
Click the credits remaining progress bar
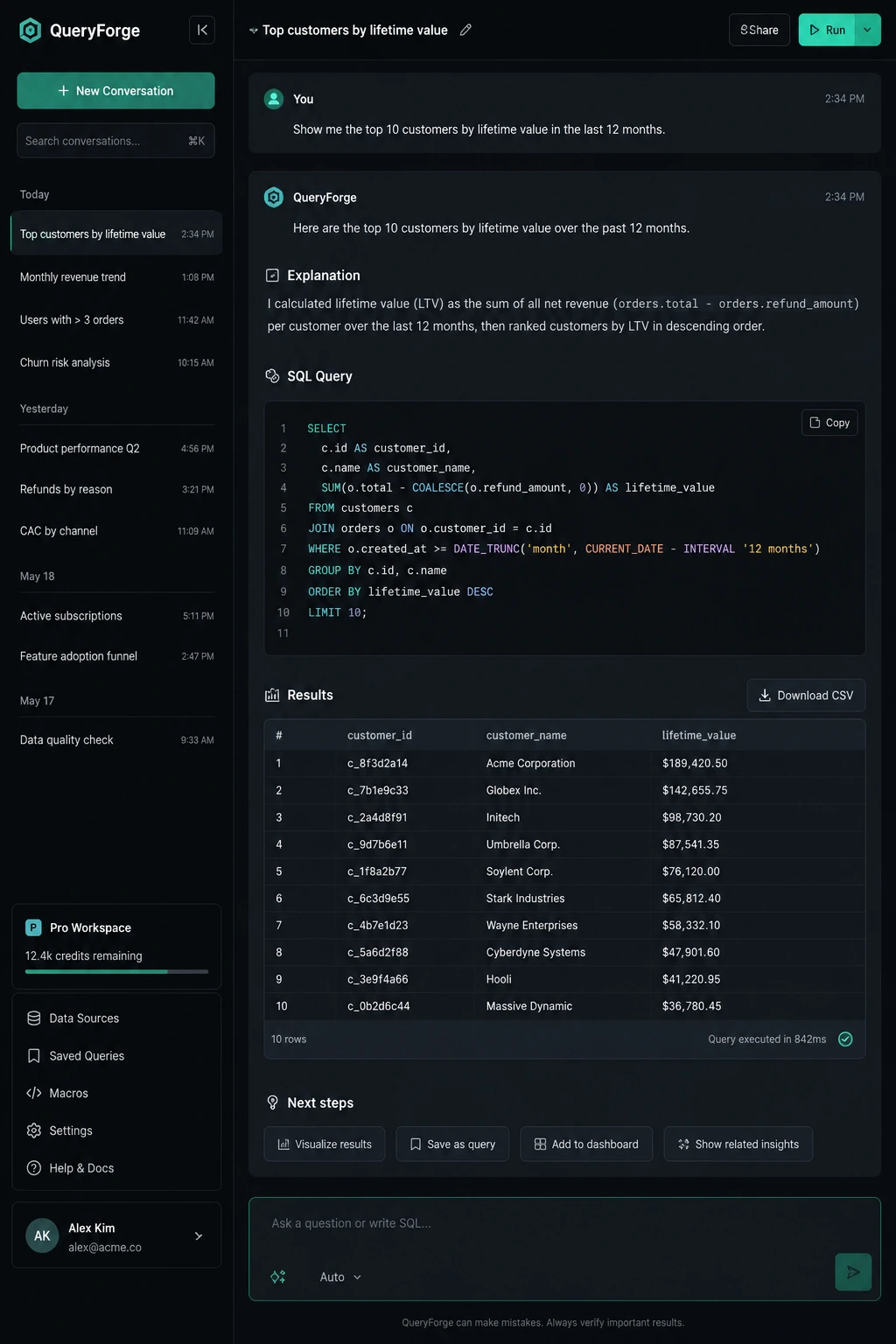click(x=116, y=972)
